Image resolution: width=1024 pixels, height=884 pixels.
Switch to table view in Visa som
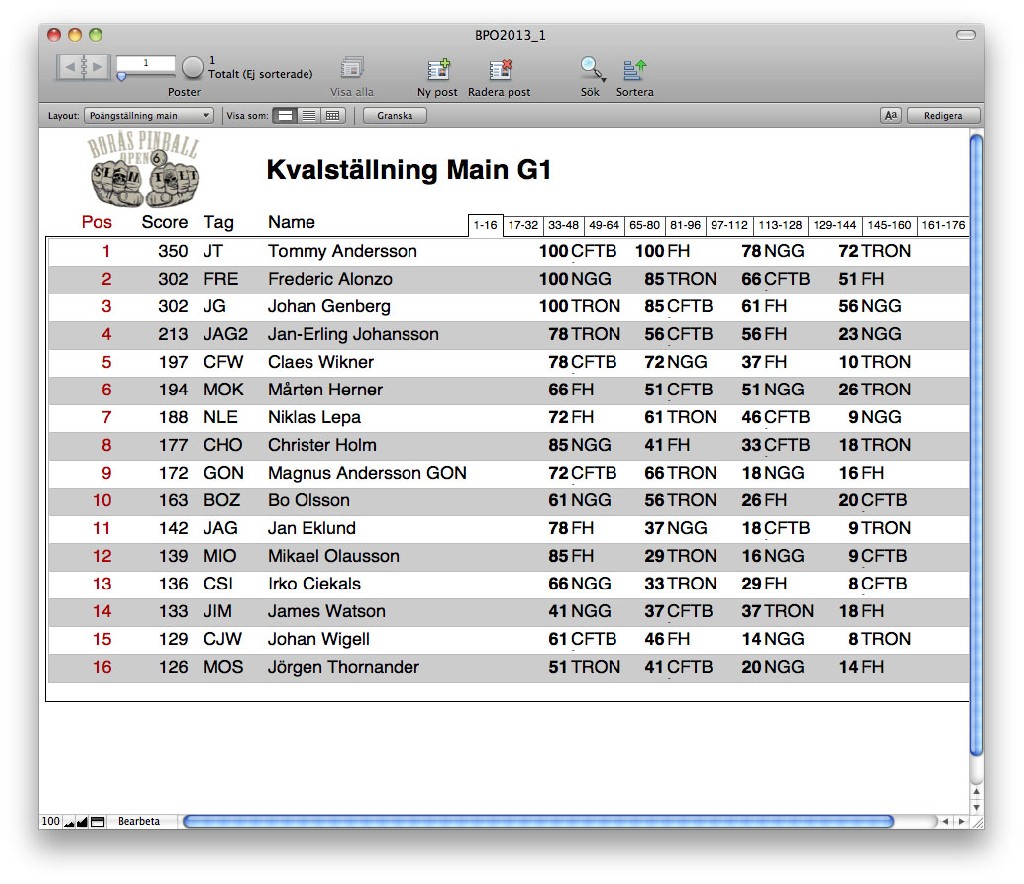pyautogui.click(x=332, y=116)
